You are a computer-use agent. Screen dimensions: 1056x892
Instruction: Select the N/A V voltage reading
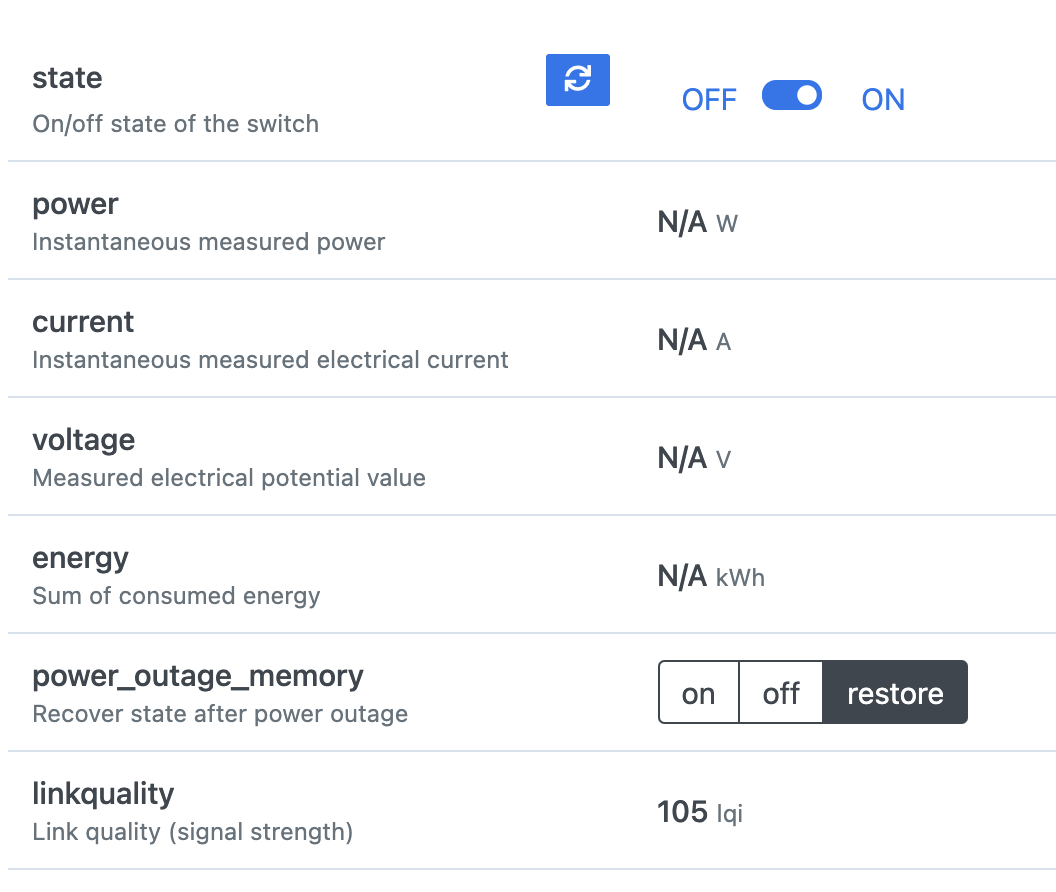pos(694,458)
